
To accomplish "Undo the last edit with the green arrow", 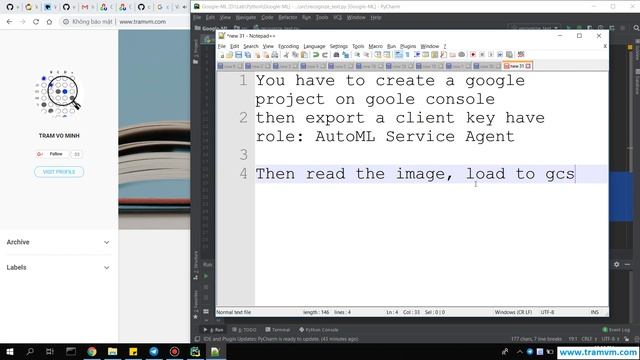I will coord(316,55).
